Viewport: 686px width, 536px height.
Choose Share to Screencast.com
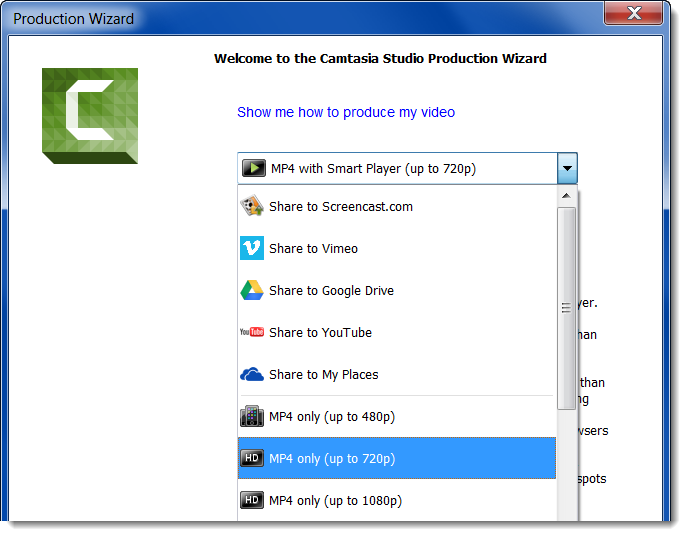(396, 207)
